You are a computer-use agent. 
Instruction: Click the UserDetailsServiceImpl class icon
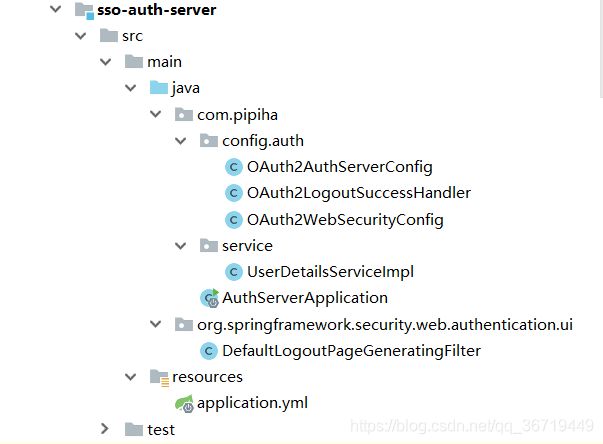pyautogui.click(x=233, y=272)
